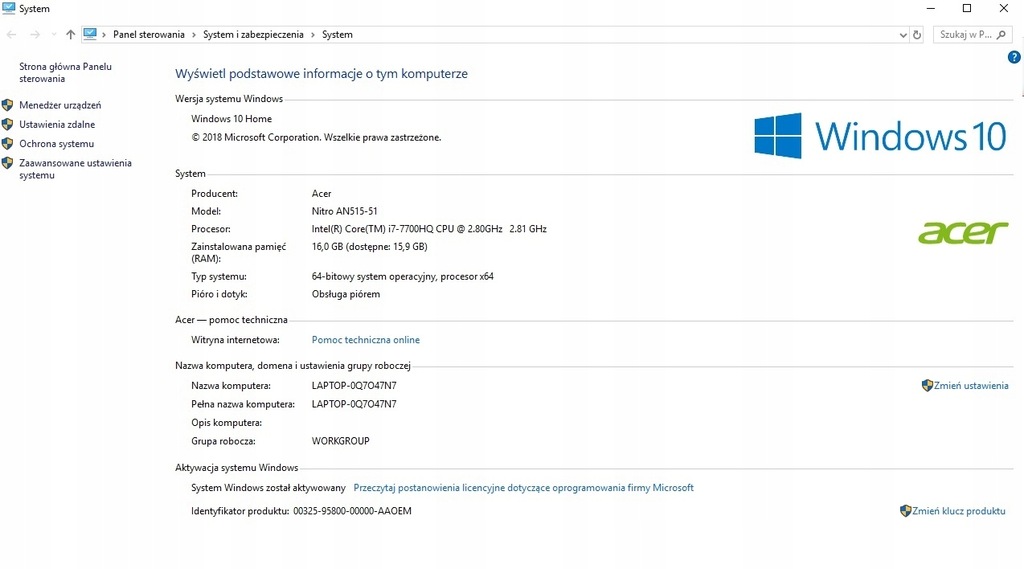Screen dimensions: 1024x569
Task: Click the shield icon beside Zaawansowane ustawienia systemu
Action: pyautogui.click(x=8, y=163)
